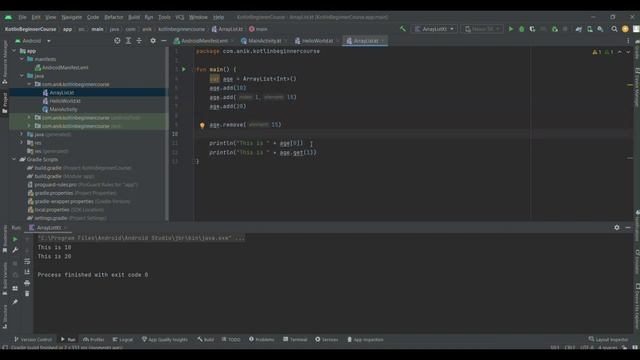640x360 pixels.
Task: Select ArrayList.kt in project tree
Action: point(62,93)
